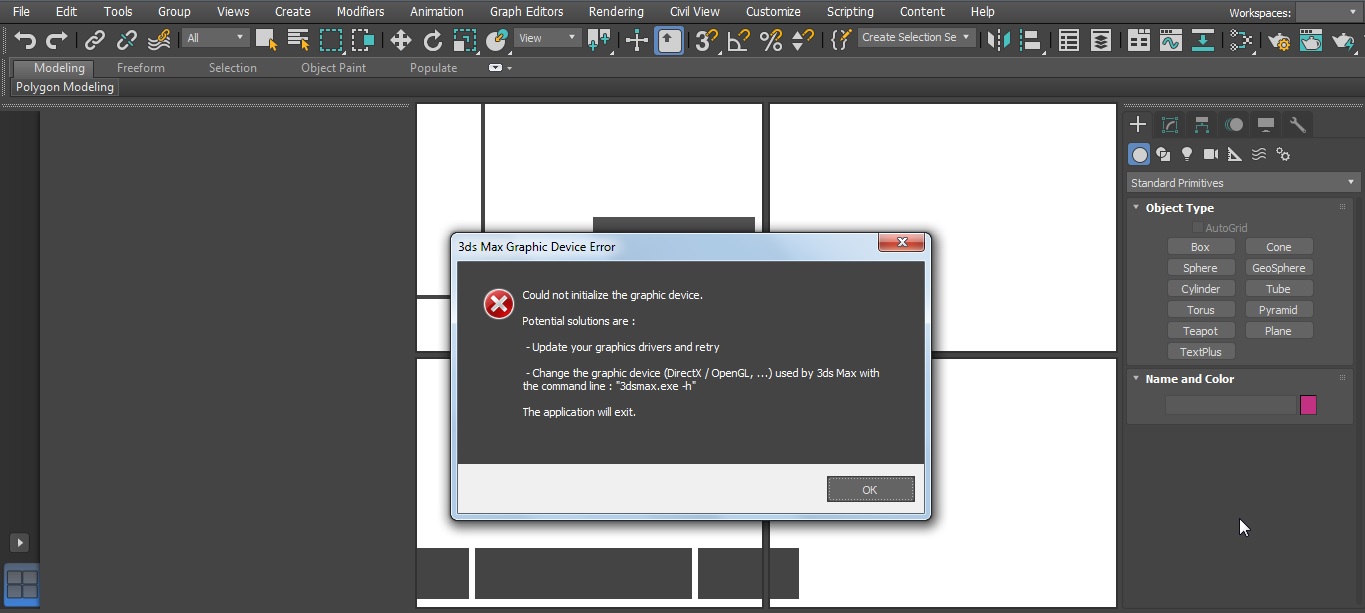Click OK in Graphic Device Error dialog
This screenshot has width=1365, height=613.
point(870,489)
